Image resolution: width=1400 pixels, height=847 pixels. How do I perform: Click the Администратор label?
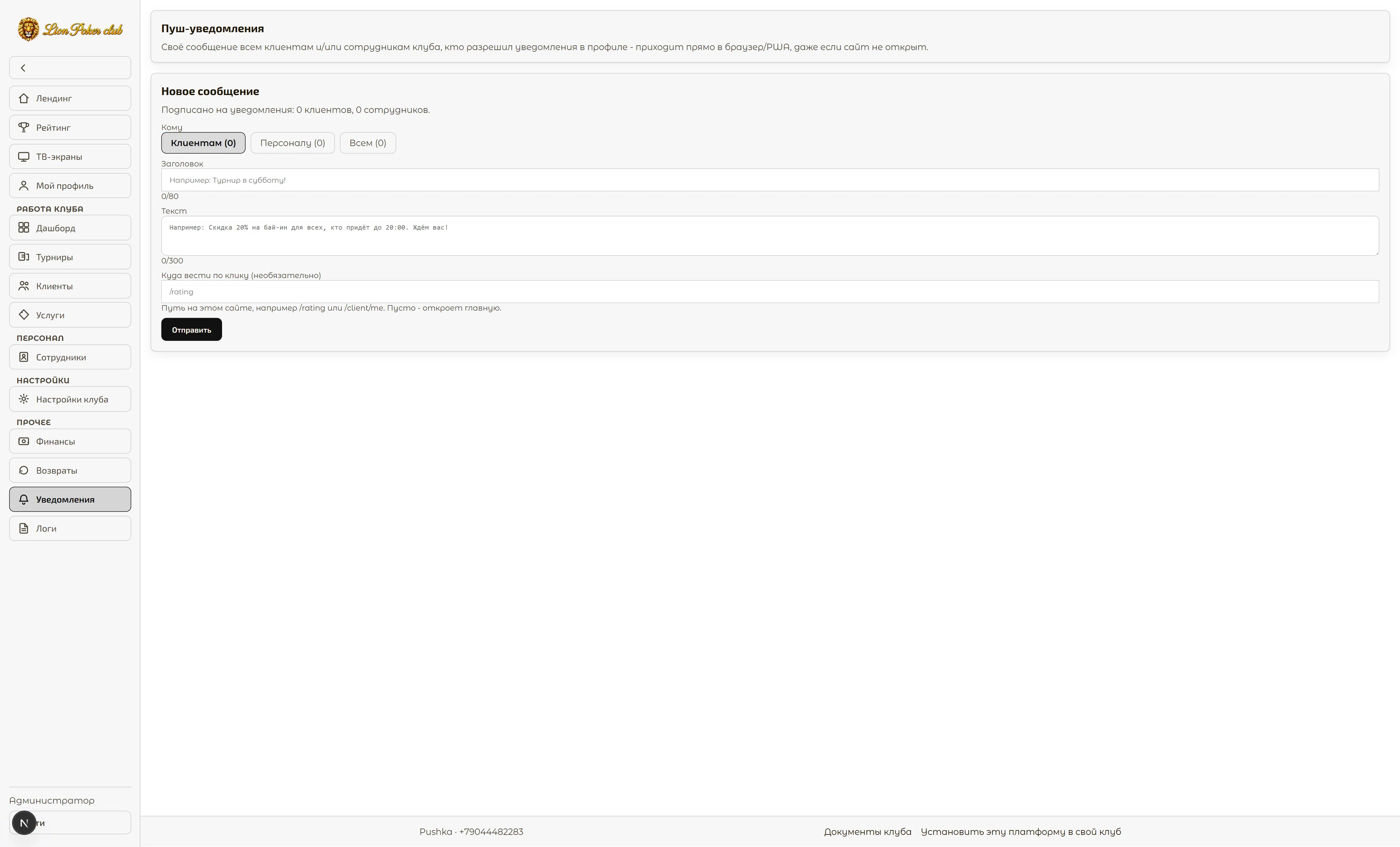pos(52,800)
